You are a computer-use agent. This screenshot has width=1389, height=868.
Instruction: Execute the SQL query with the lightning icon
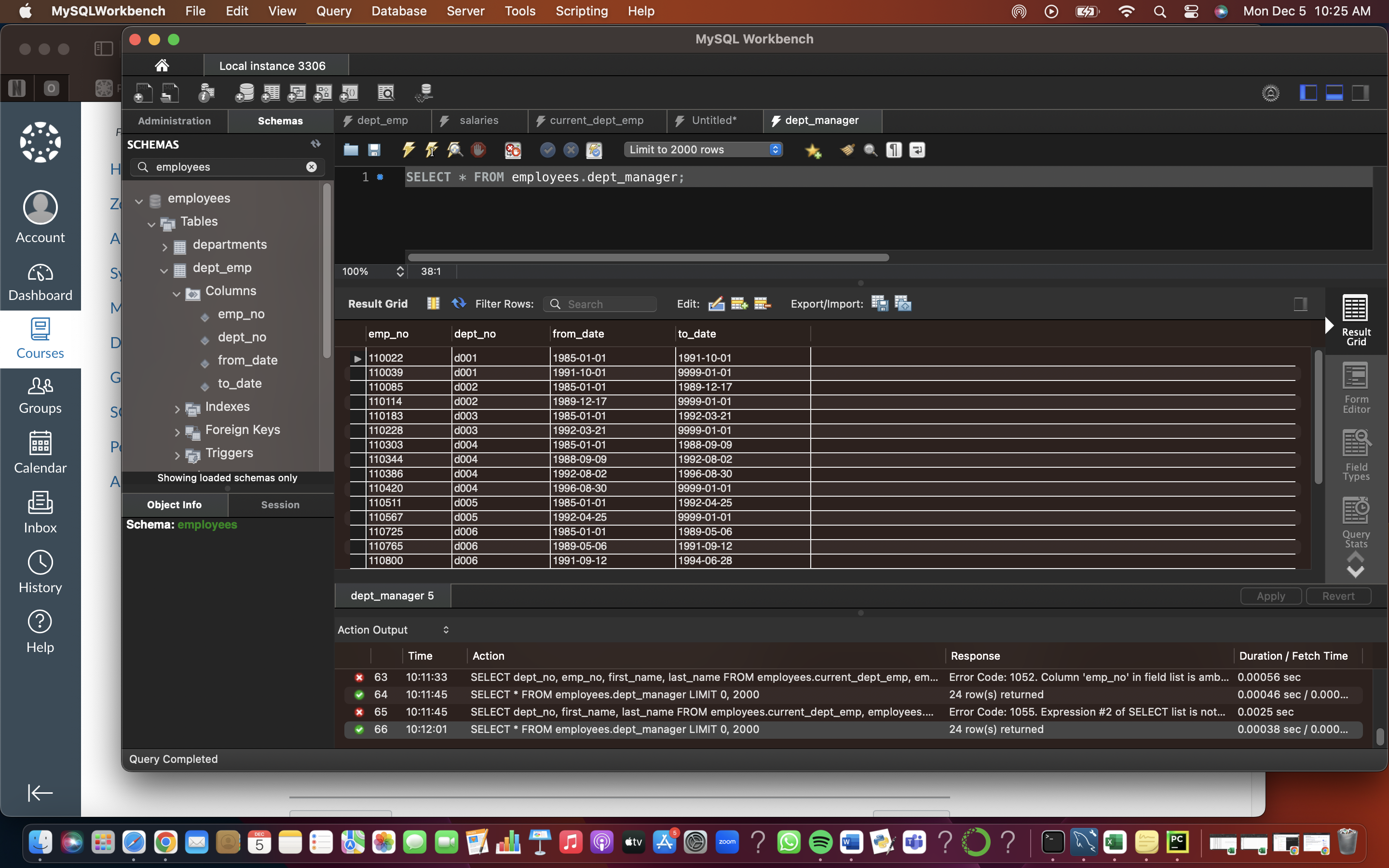(x=408, y=150)
